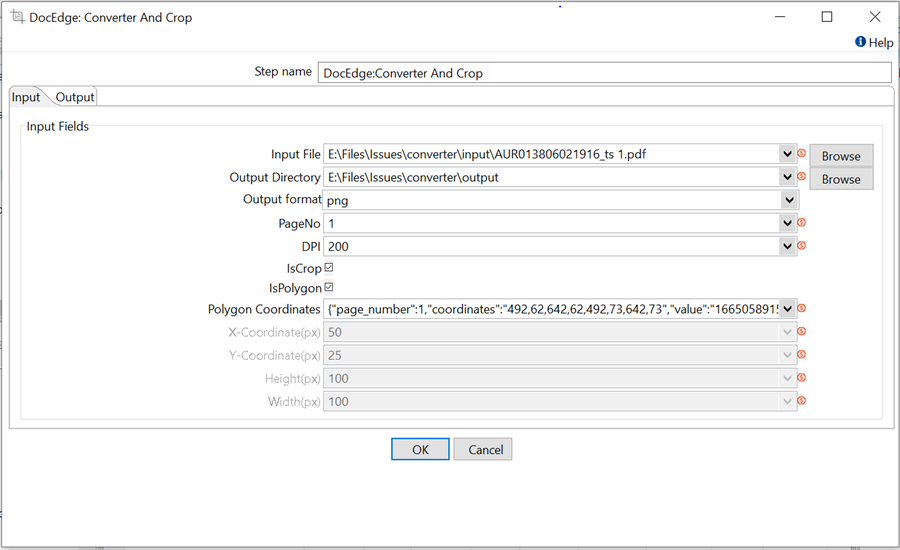Click the variable icon next to PageNo
The height and width of the screenshot is (550, 900).
tap(802, 223)
